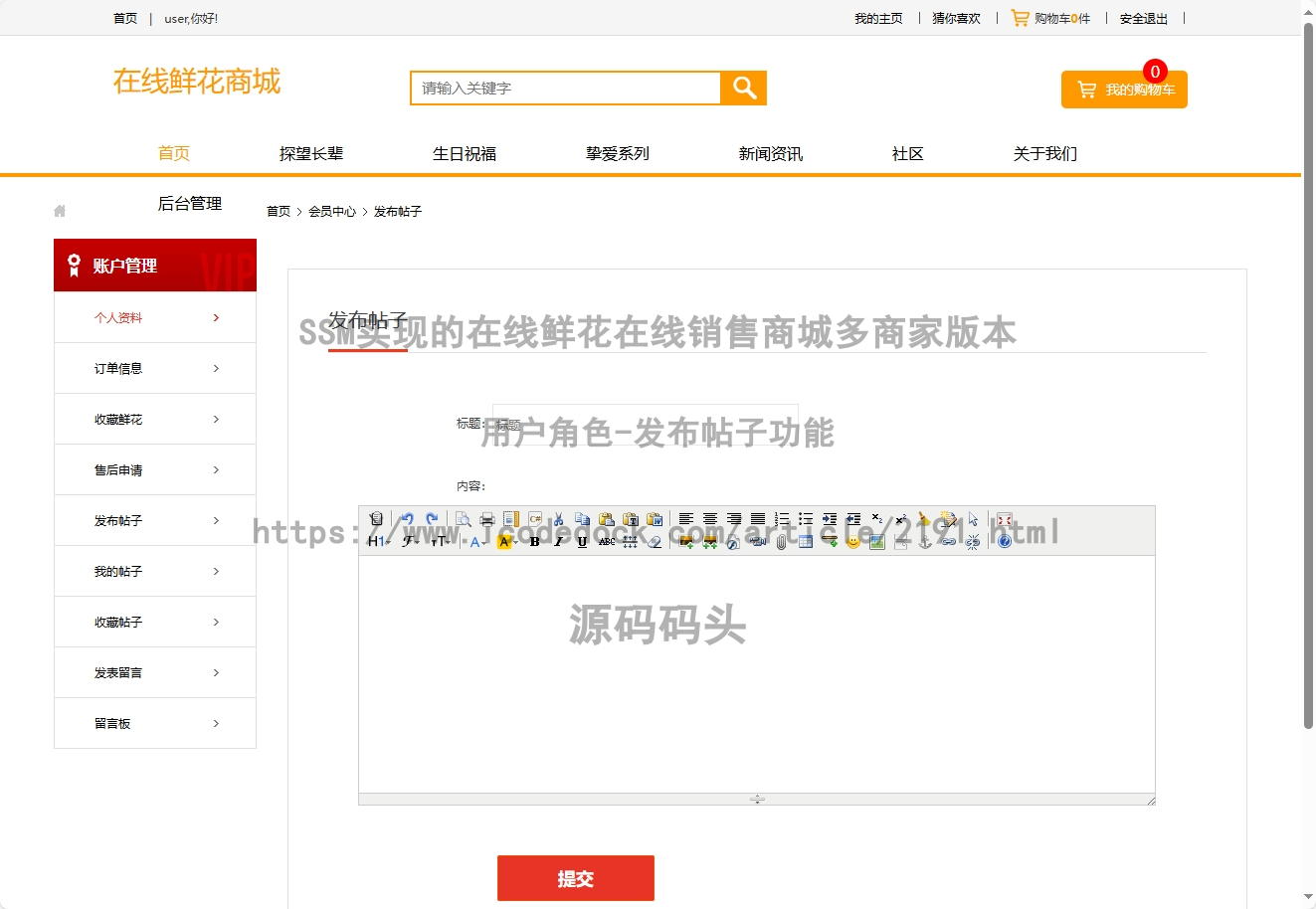Insert numbered list
Screen dimensions: 1316x909
tap(782, 519)
